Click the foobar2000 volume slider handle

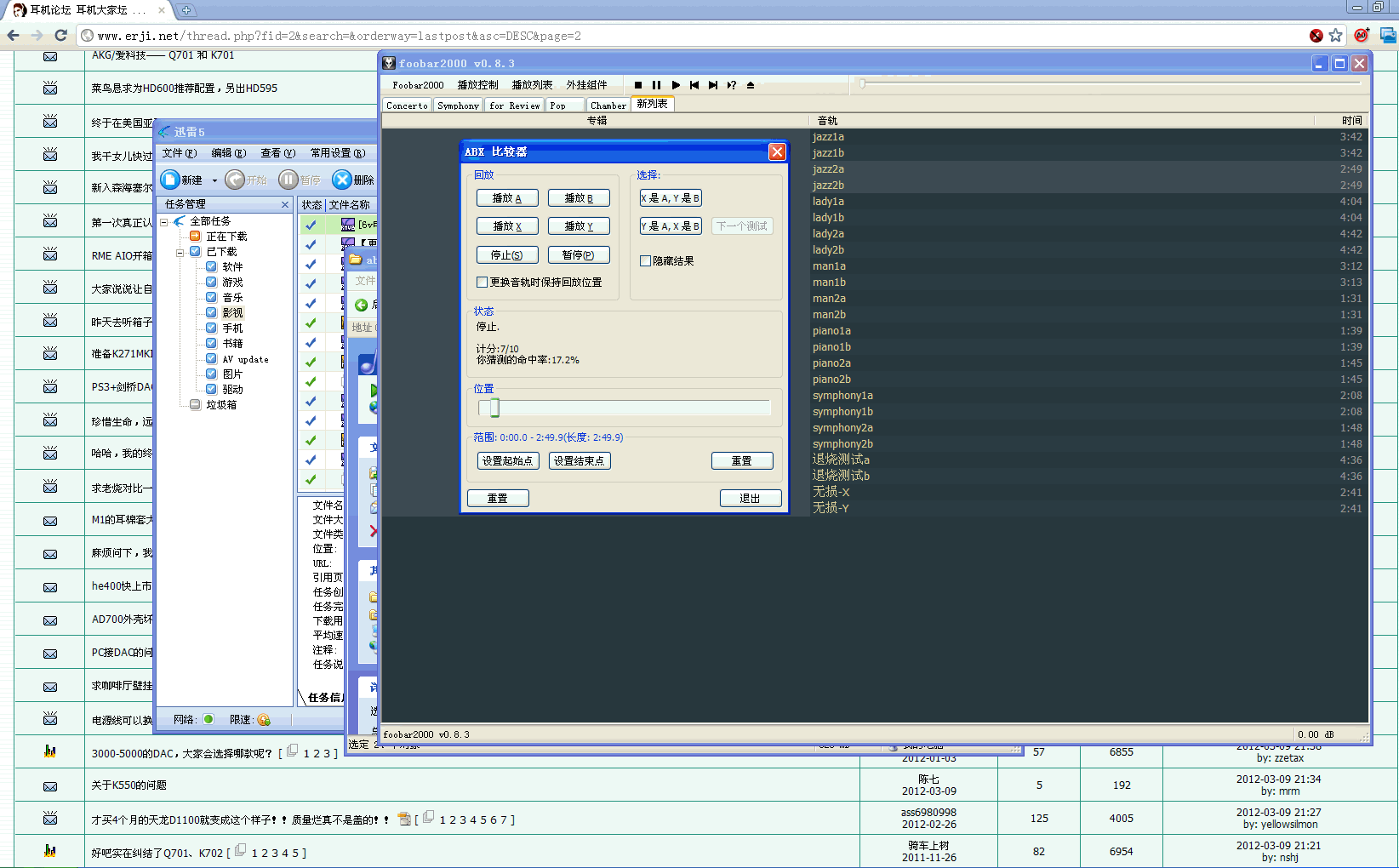pos(862,83)
